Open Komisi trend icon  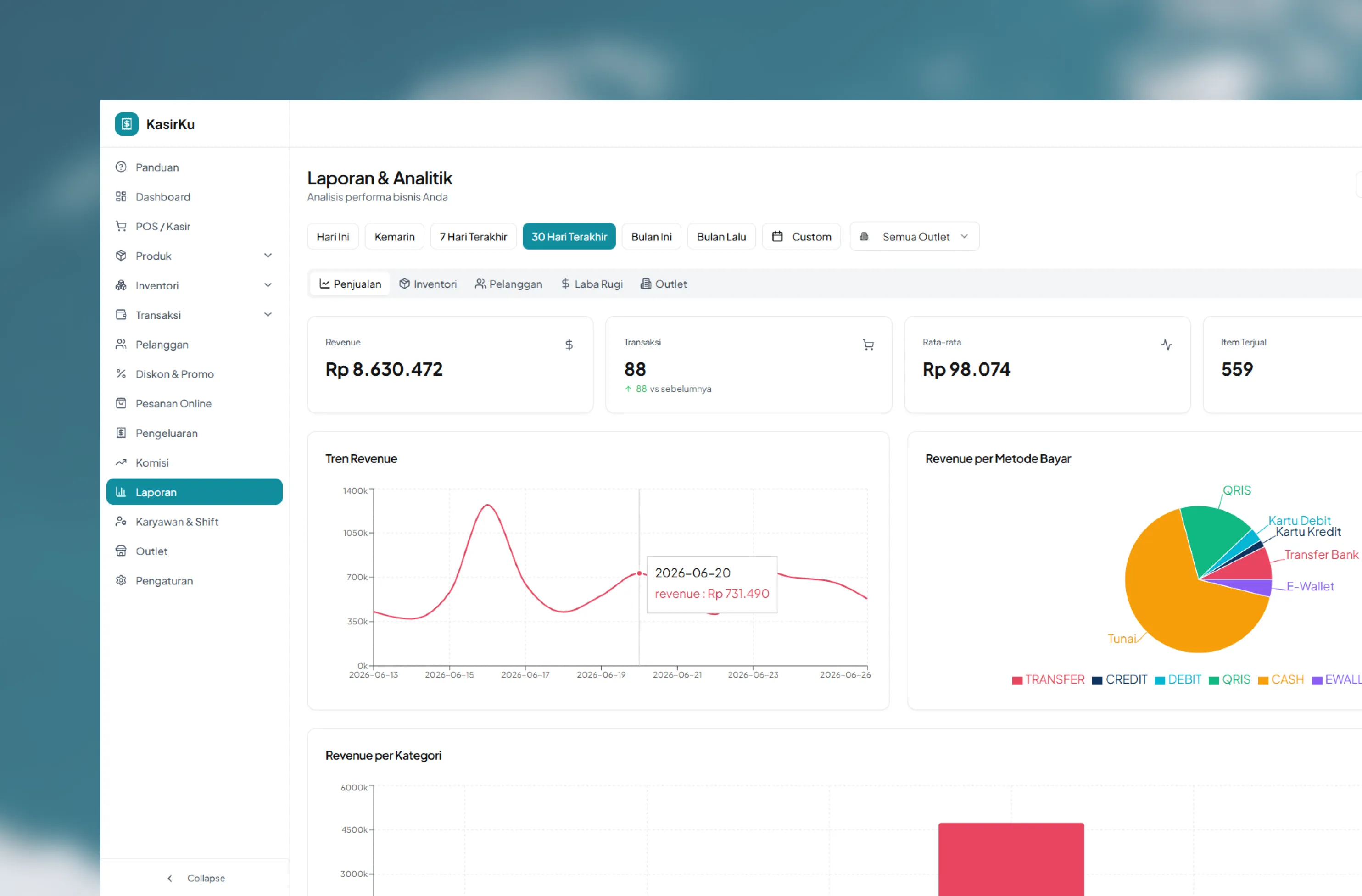pos(121,462)
